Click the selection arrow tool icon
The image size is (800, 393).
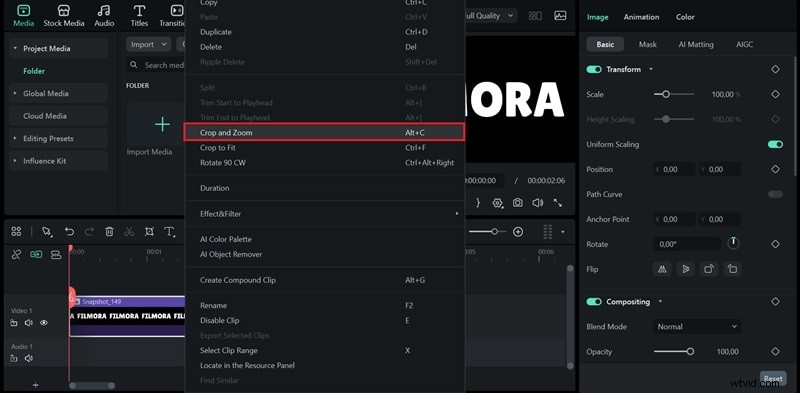[x=47, y=232]
